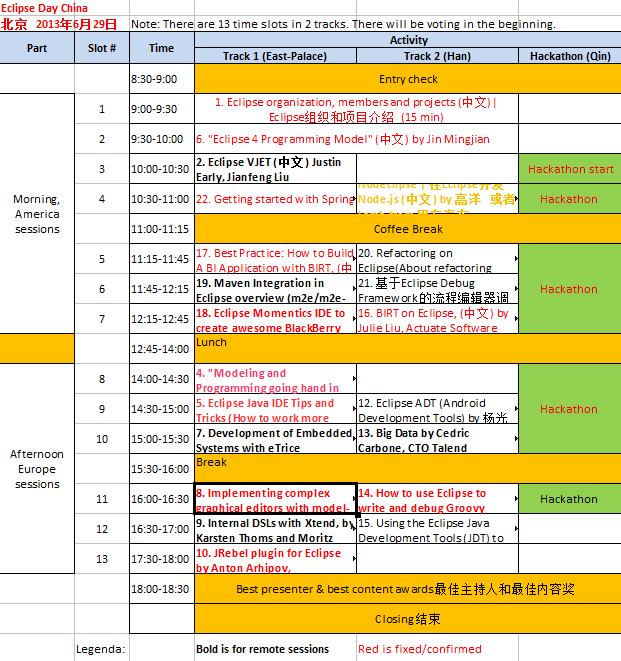Click the "9:30-10:00" time cell
Image resolution: width=621 pixels, height=661 pixels.
pyautogui.click(x=161, y=139)
